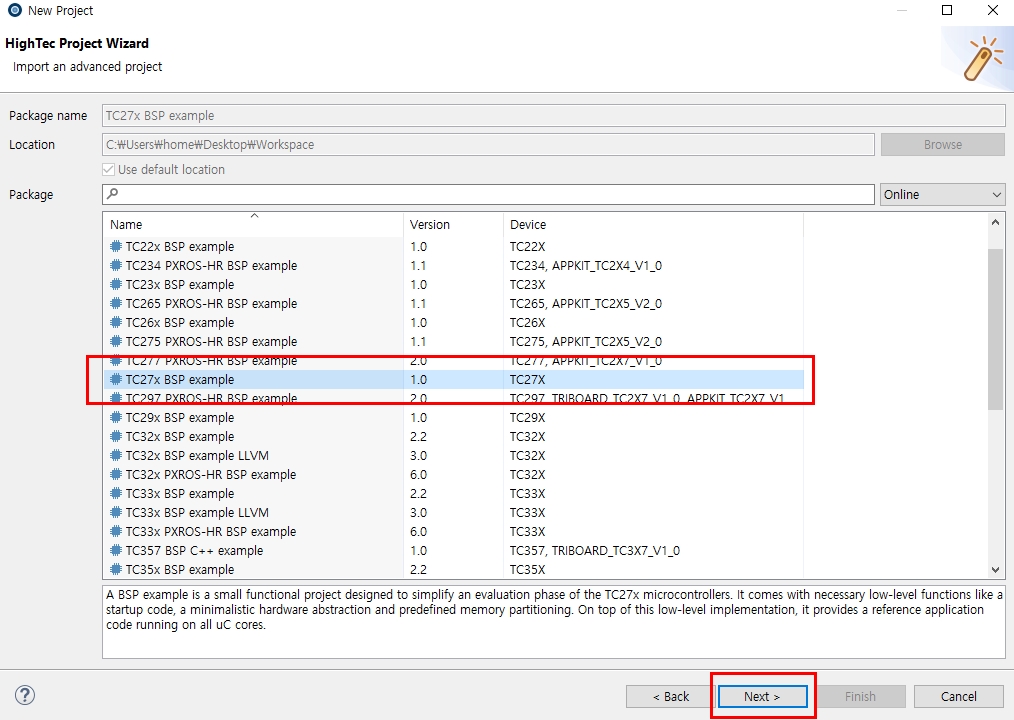Click the Back button
Screen dimensions: 1014x720
[671, 697]
